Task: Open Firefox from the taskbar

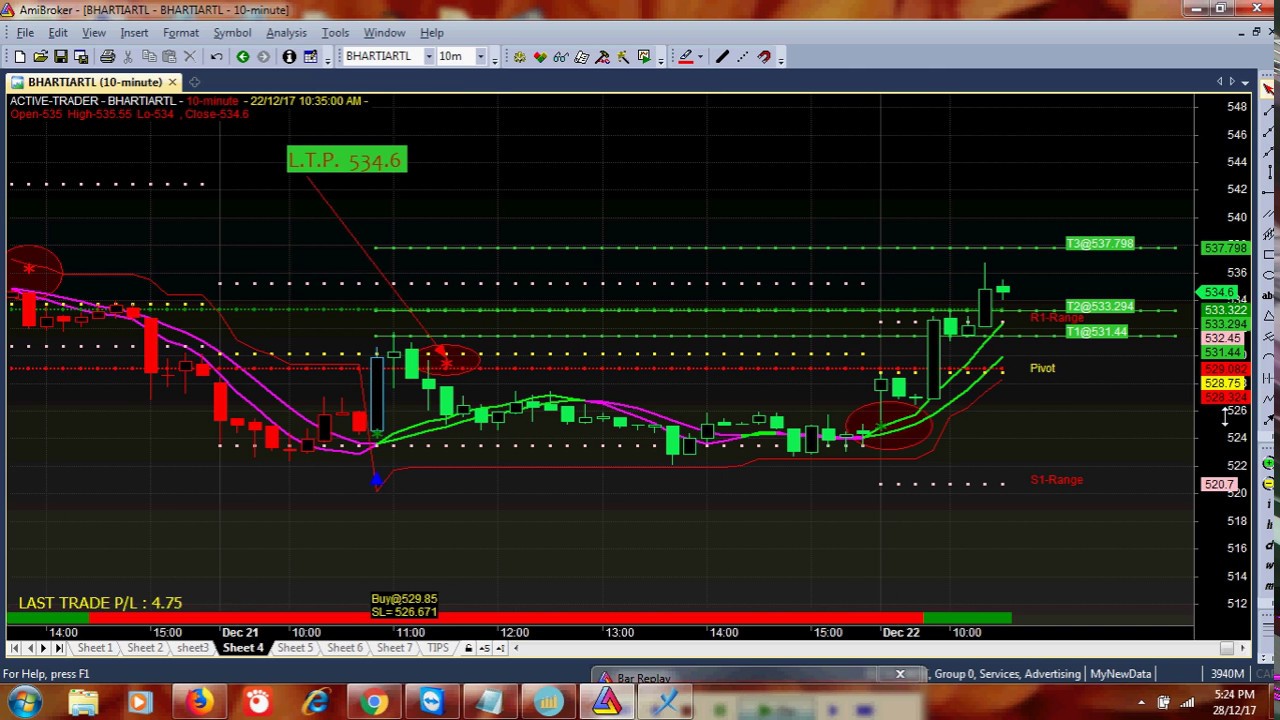Action: [x=199, y=702]
